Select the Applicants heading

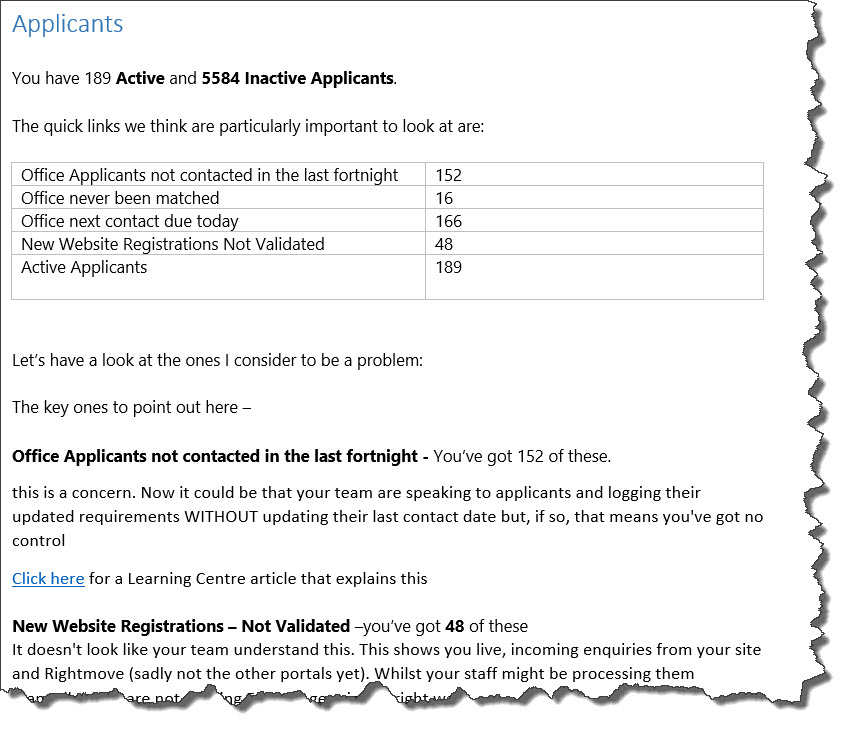pos(68,24)
